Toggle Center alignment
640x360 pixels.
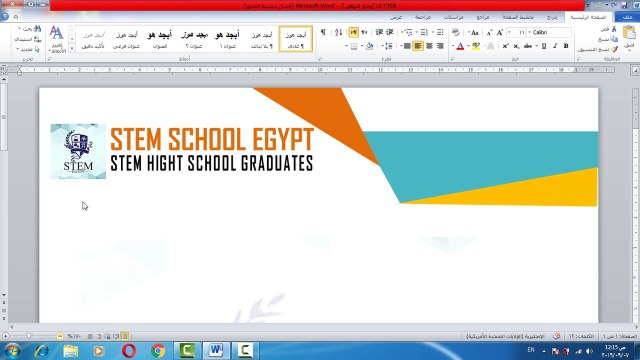pyautogui.click(x=429, y=46)
